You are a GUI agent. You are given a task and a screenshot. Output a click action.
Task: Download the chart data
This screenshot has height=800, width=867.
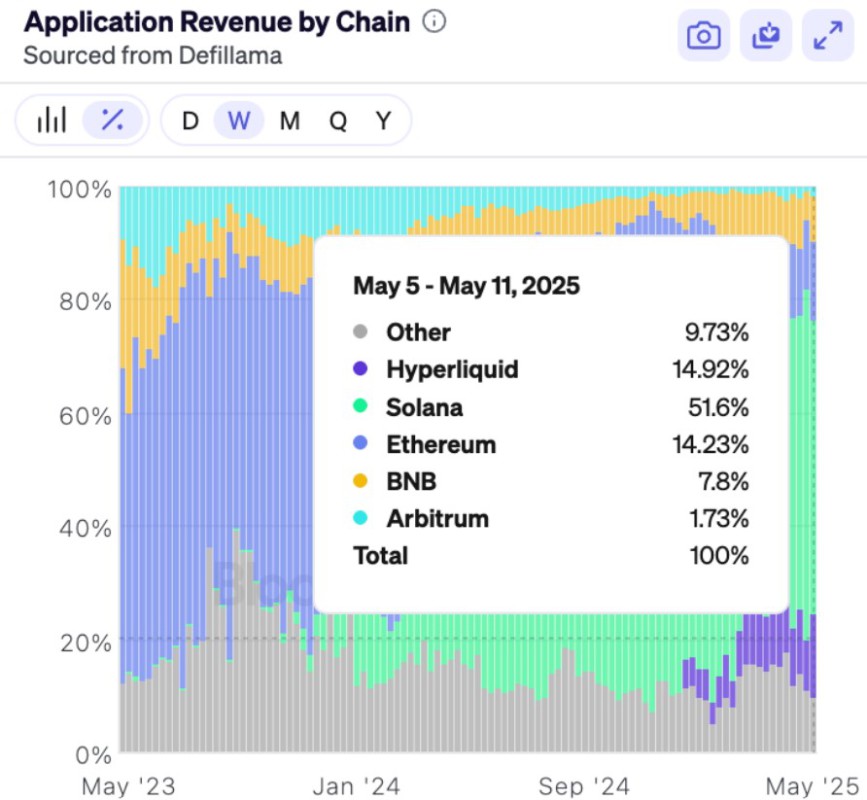765,36
